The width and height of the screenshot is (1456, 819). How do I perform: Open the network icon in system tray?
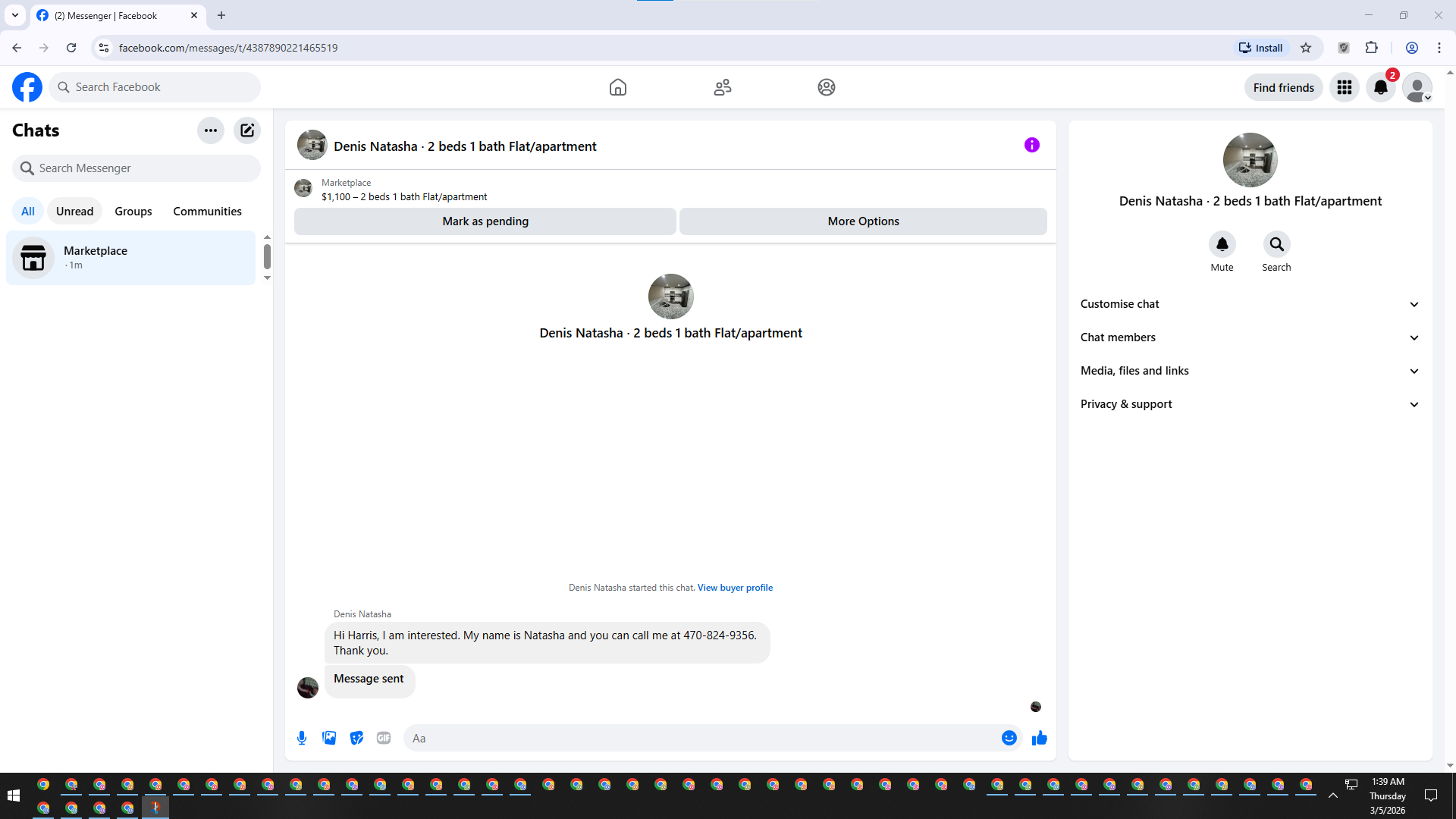(1351, 784)
